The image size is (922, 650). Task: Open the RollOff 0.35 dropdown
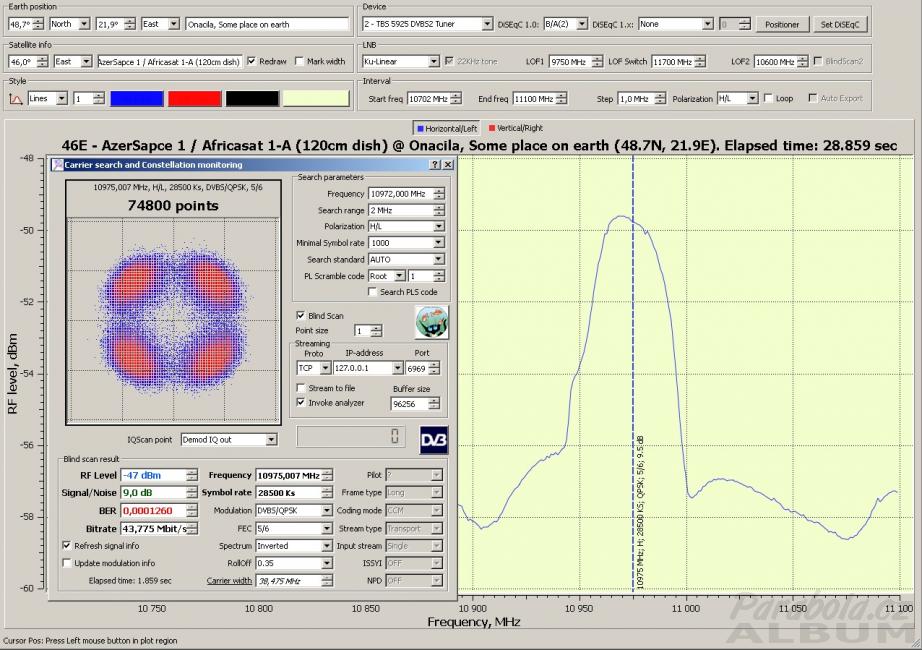(326, 563)
